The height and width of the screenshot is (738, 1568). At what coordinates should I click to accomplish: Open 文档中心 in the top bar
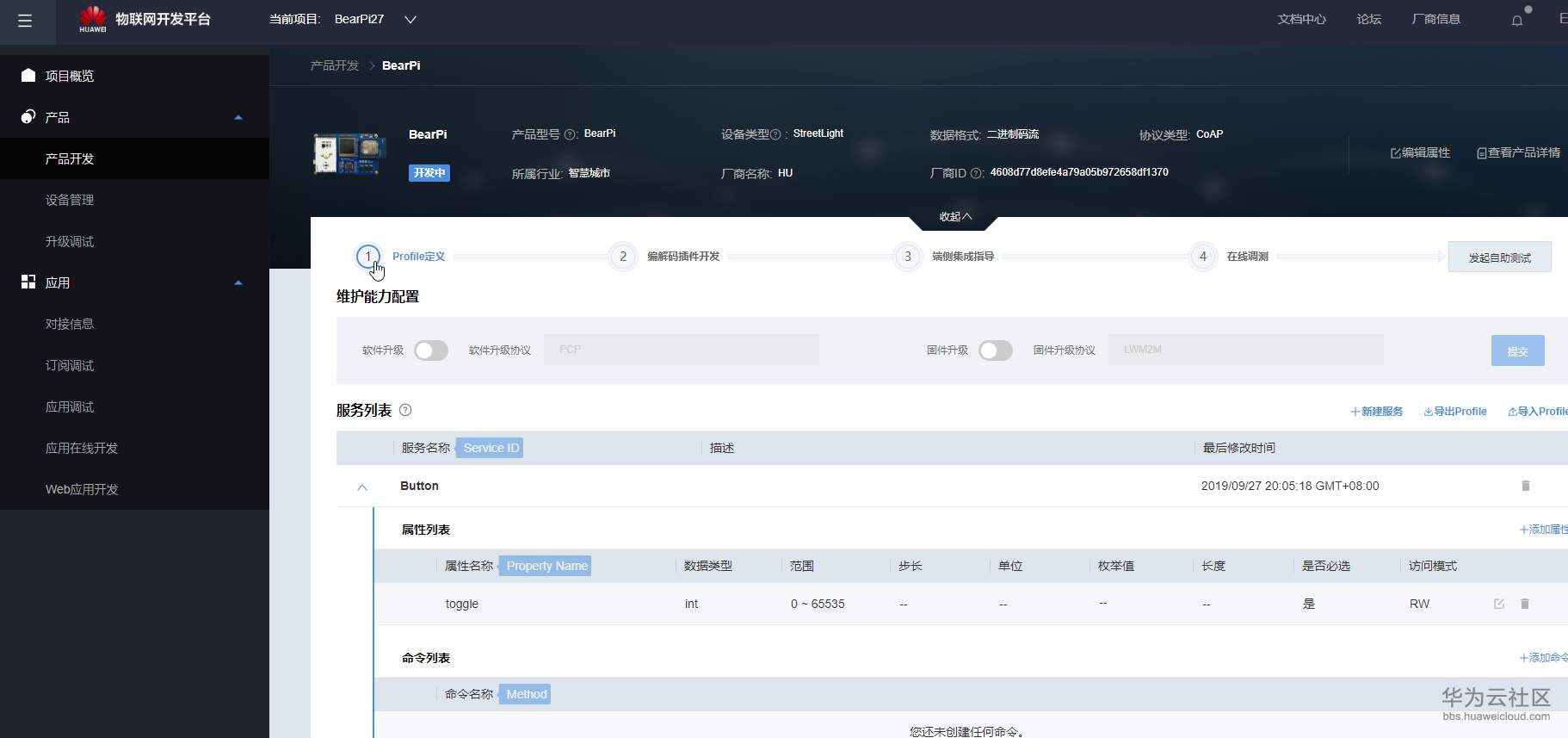(1302, 19)
